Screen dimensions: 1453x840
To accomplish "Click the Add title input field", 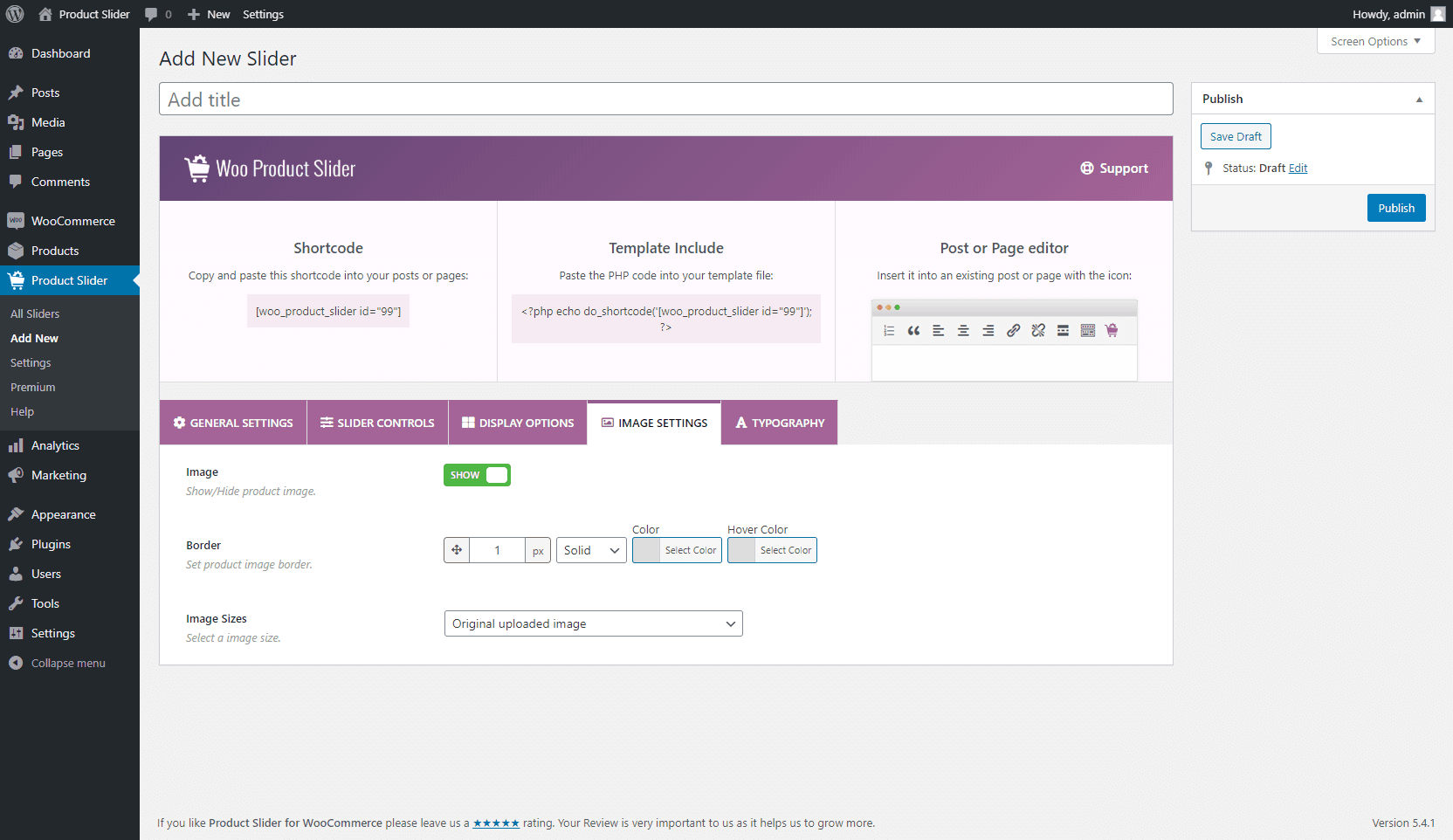I will (665, 100).
